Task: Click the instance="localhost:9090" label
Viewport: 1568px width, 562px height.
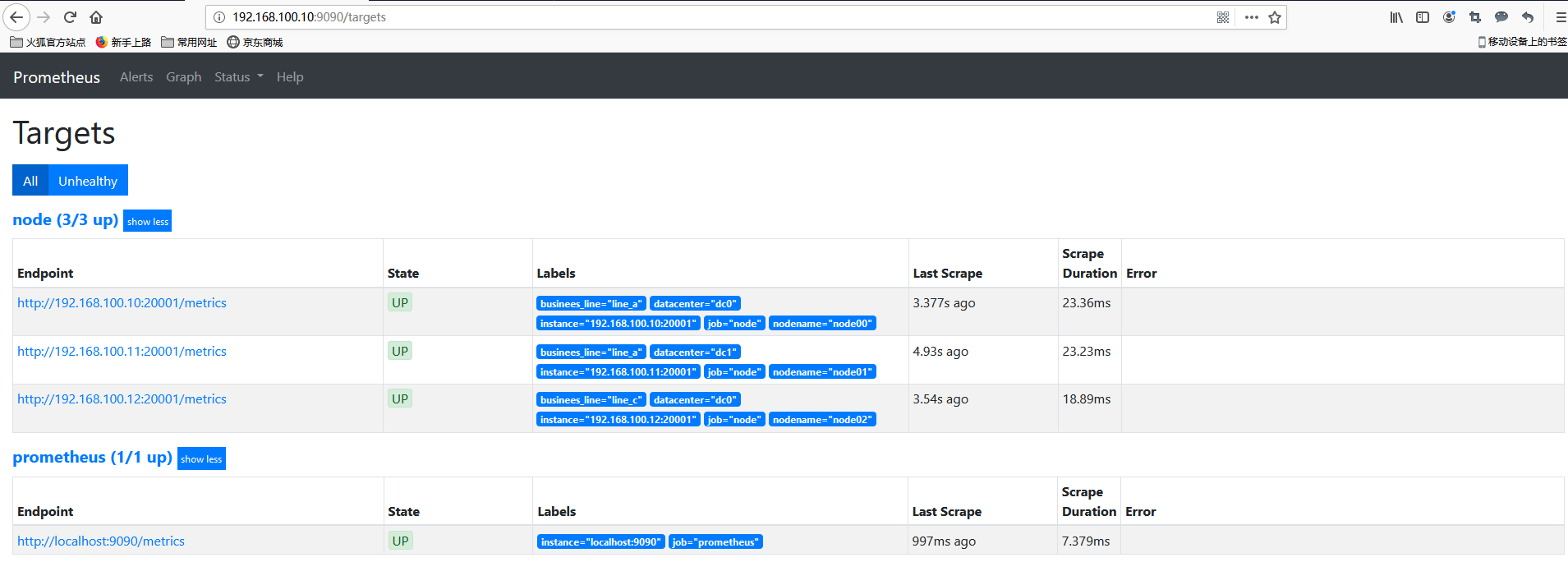Action: pos(601,542)
